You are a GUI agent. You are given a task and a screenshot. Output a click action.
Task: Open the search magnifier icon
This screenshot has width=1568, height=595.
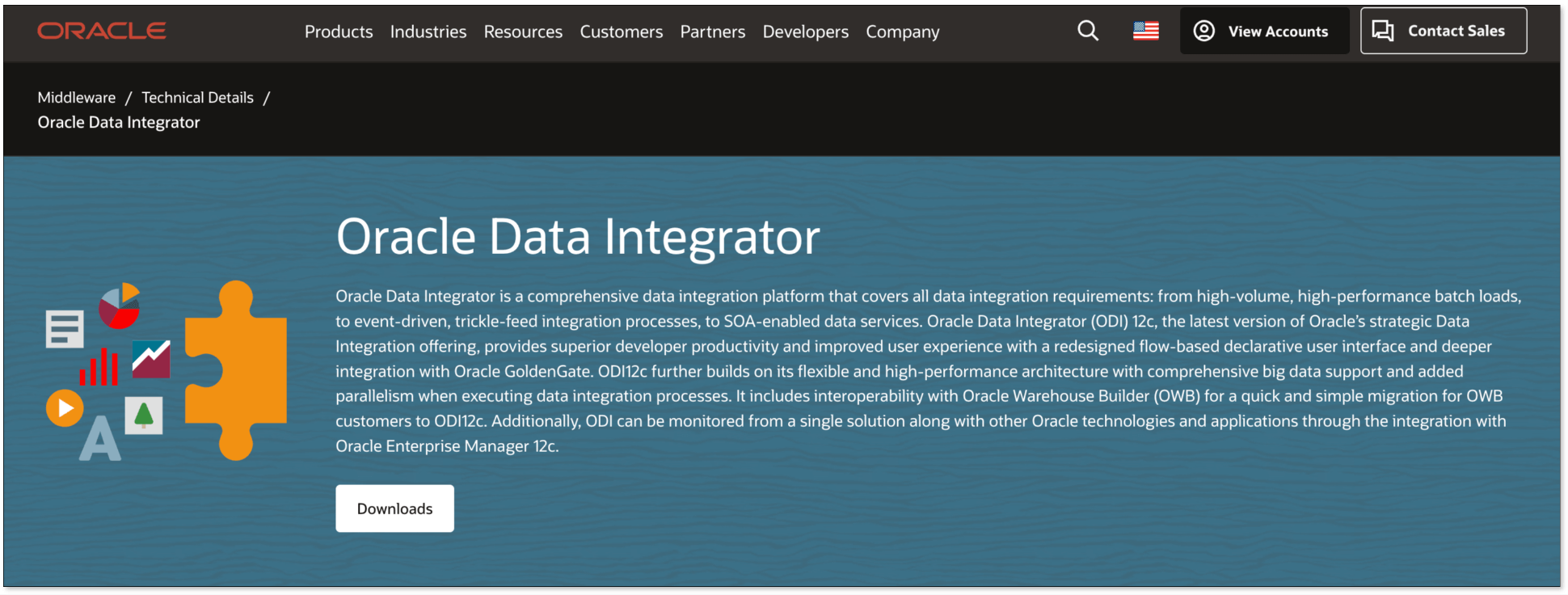tap(1088, 31)
